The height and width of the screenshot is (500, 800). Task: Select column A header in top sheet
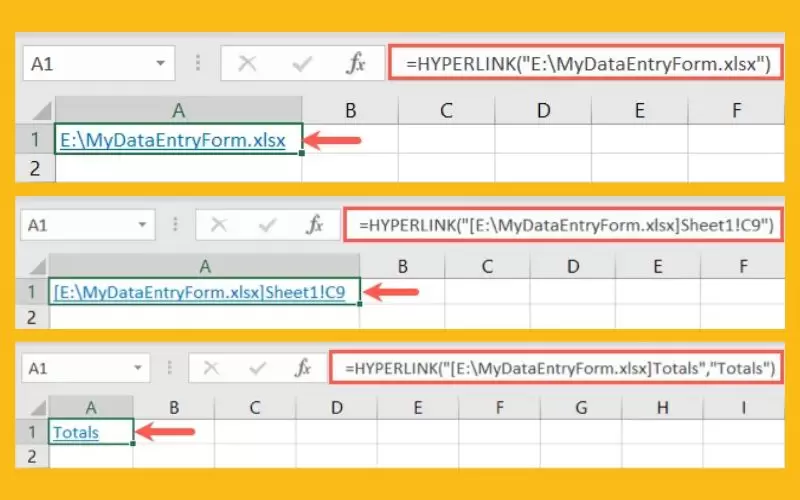[x=179, y=111]
